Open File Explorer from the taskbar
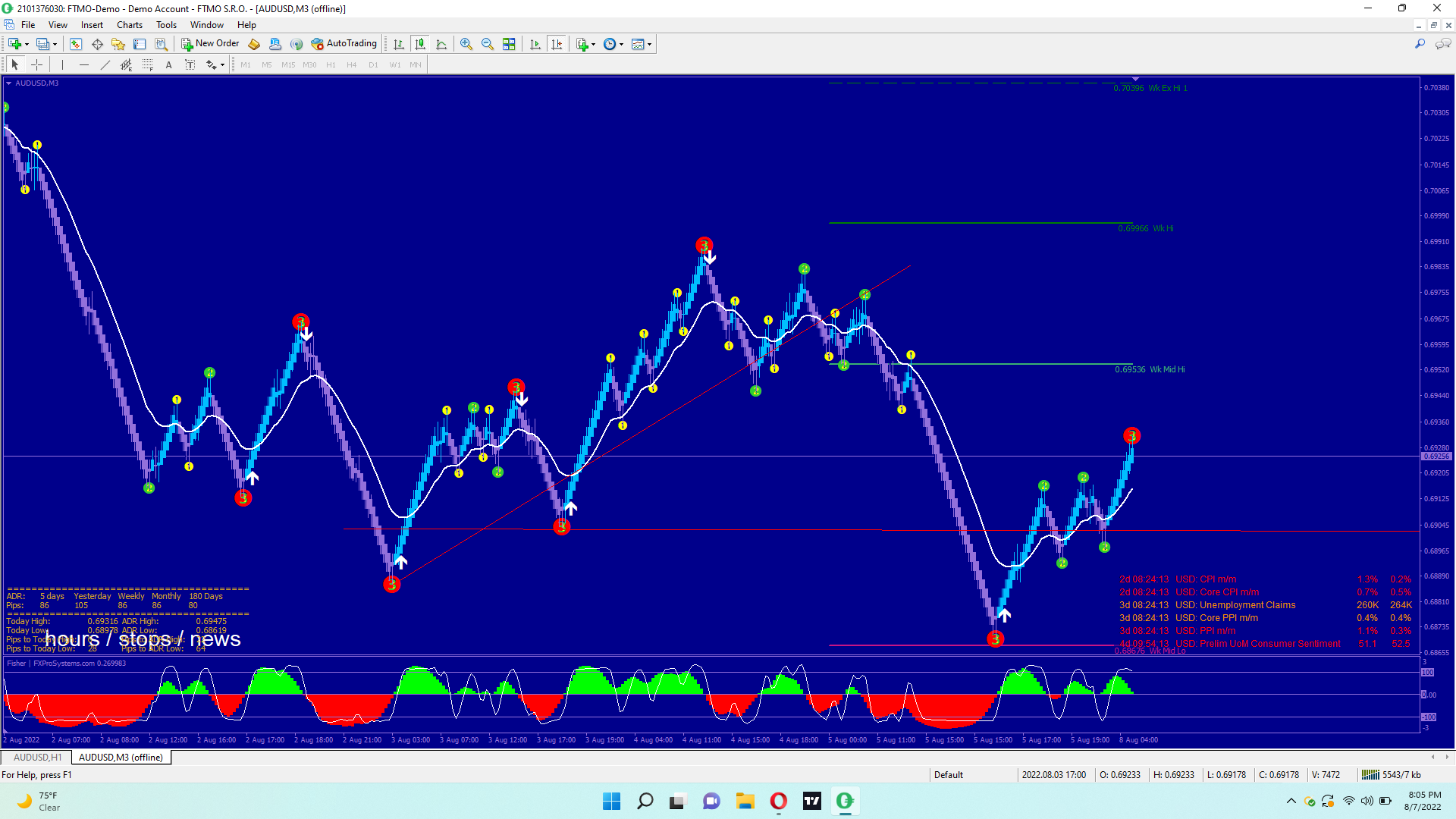The image size is (1456, 819). click(x=745, y=801)
